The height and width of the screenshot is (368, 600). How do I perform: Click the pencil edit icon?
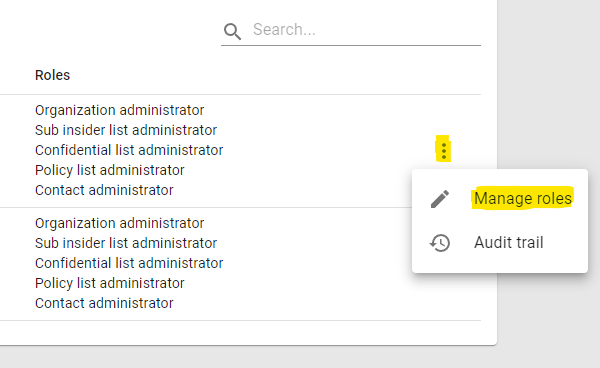pos(440,199)
